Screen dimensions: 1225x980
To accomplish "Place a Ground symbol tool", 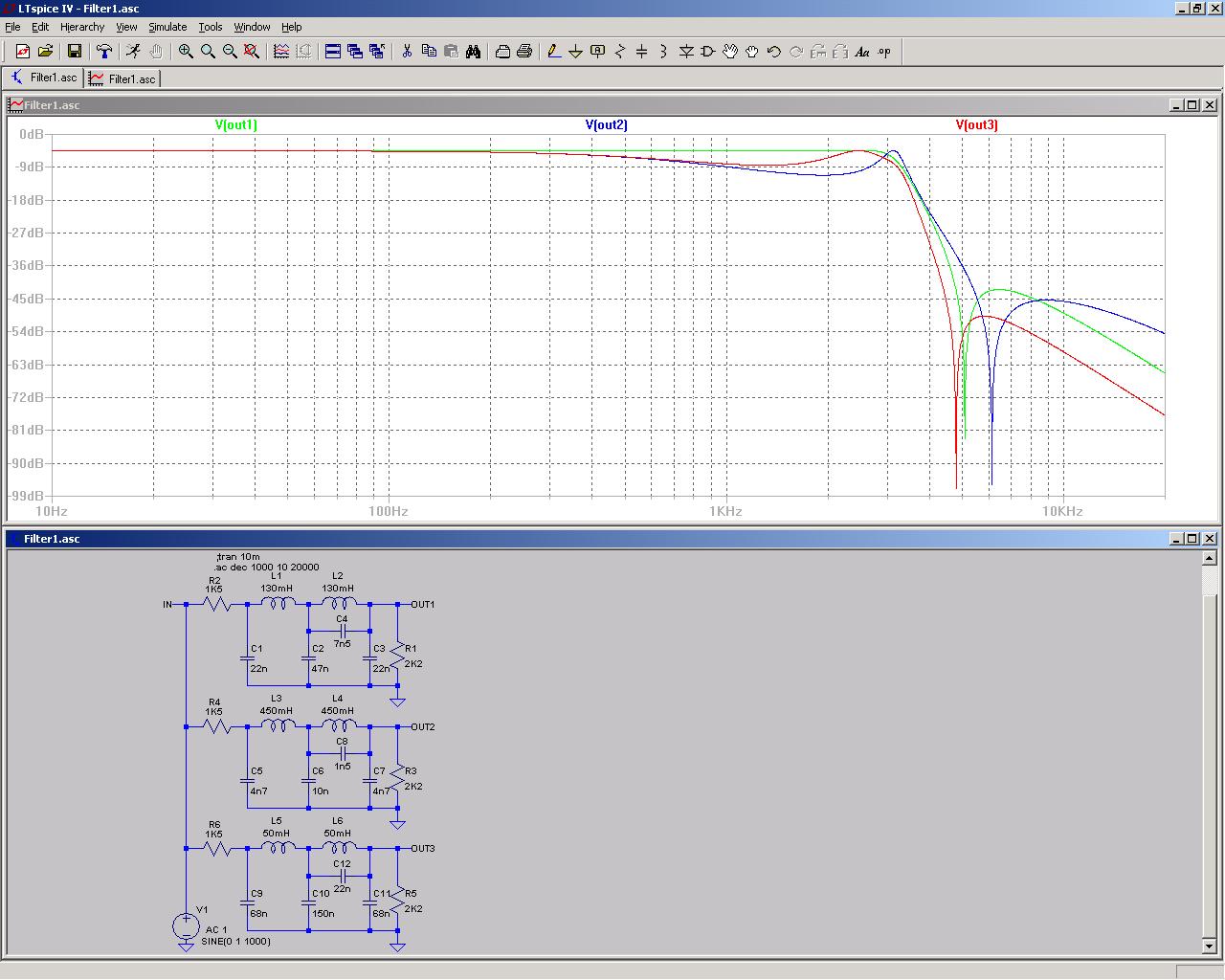I will click(575, 52).
